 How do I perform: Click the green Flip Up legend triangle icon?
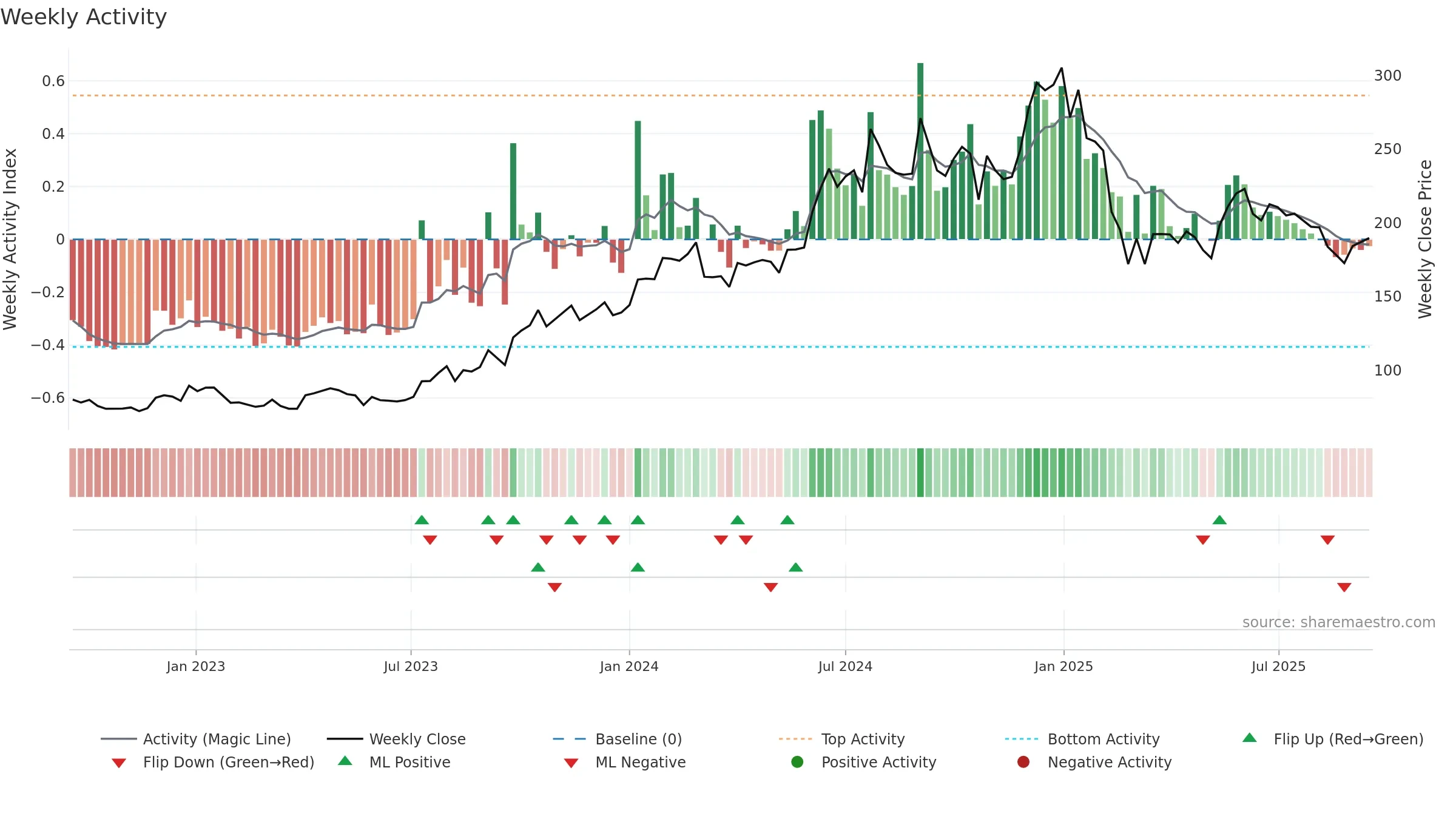pos(1250,738)
